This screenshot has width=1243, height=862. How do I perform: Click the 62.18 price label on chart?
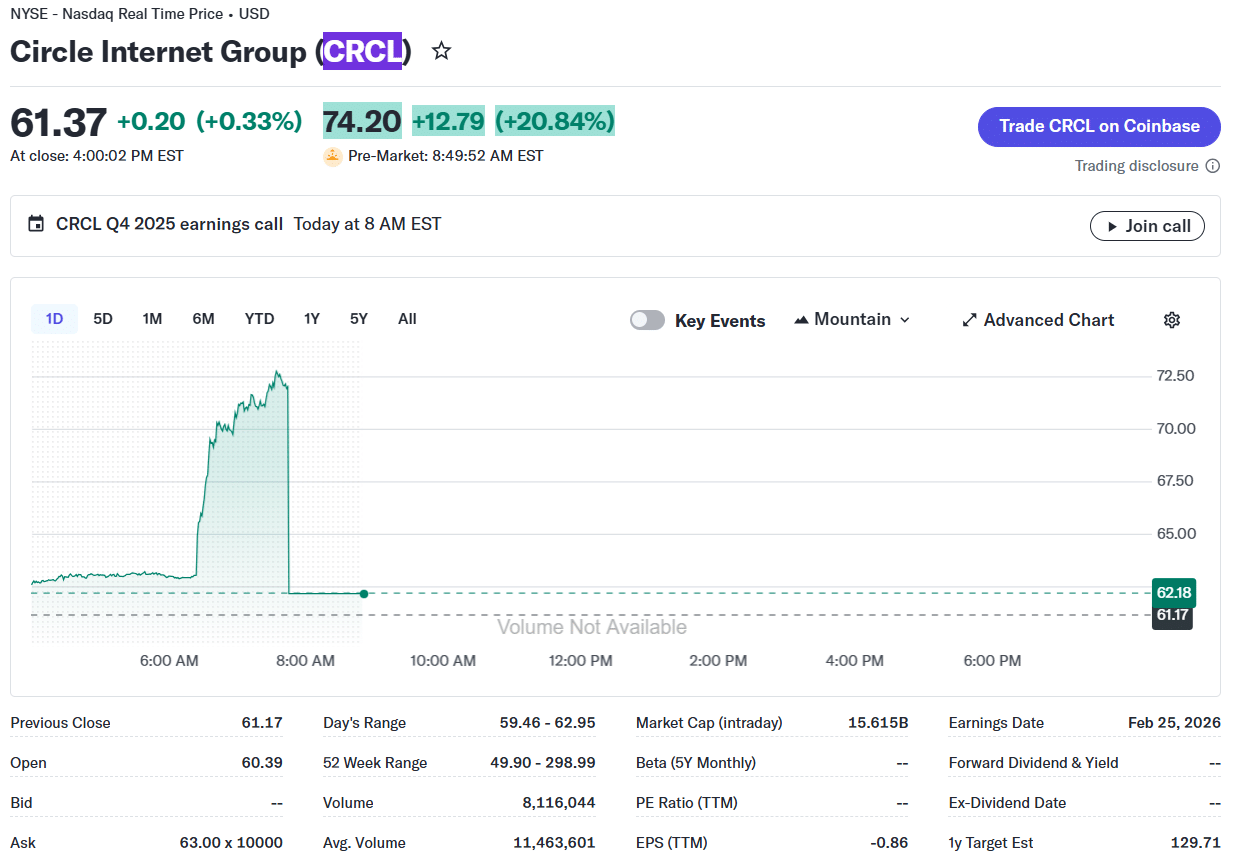click(x=1173, y=592)
